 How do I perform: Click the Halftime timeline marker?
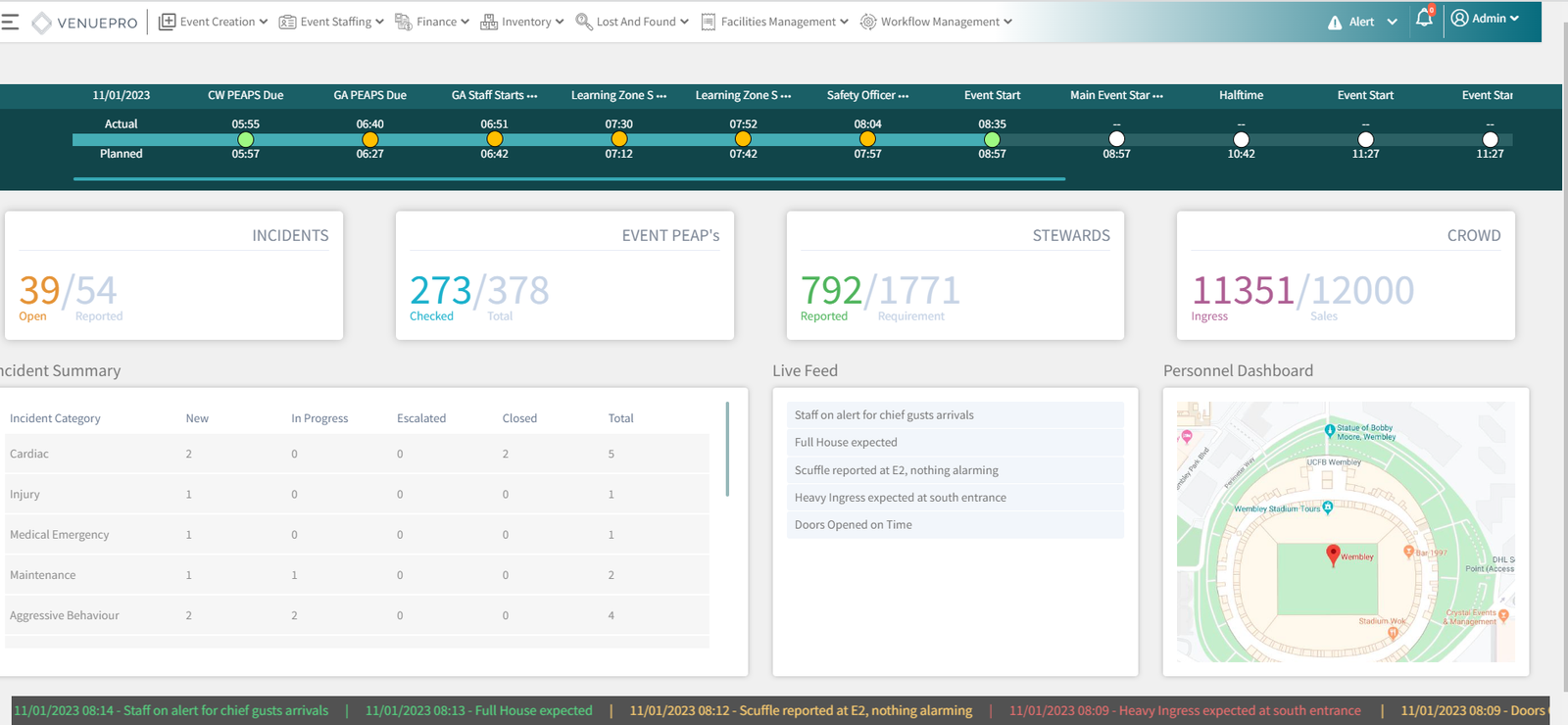(1241, 139)
